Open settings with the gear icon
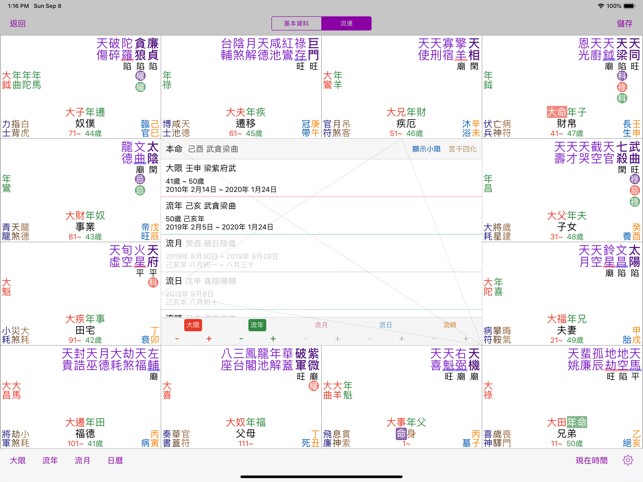643x482 pixels. (627, 460)
